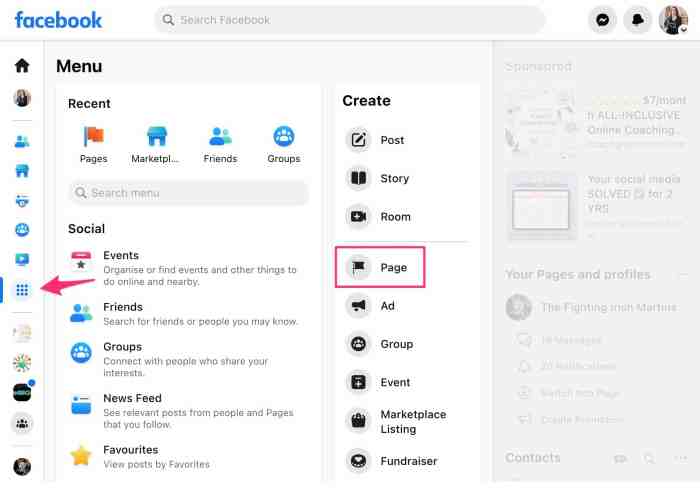Viewport: 700px width, 497px height.
Task: Click the Events calendar star icon
Action: (81, 261)
